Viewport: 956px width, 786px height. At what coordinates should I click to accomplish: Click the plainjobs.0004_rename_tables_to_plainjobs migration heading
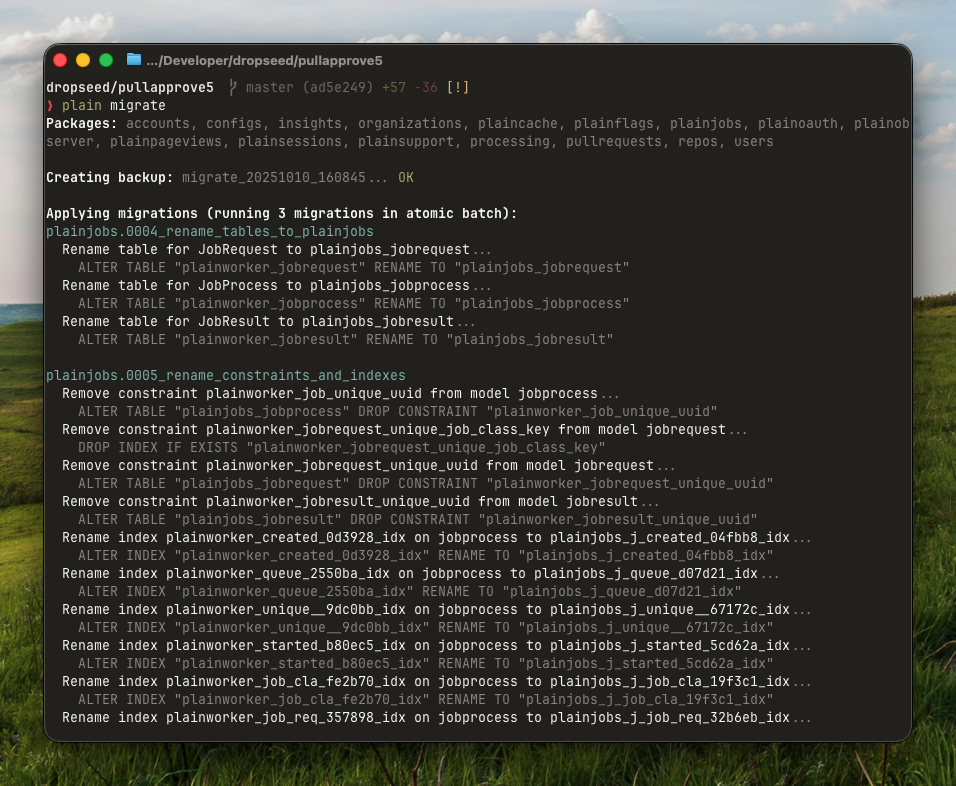click(x=210, y=232)
